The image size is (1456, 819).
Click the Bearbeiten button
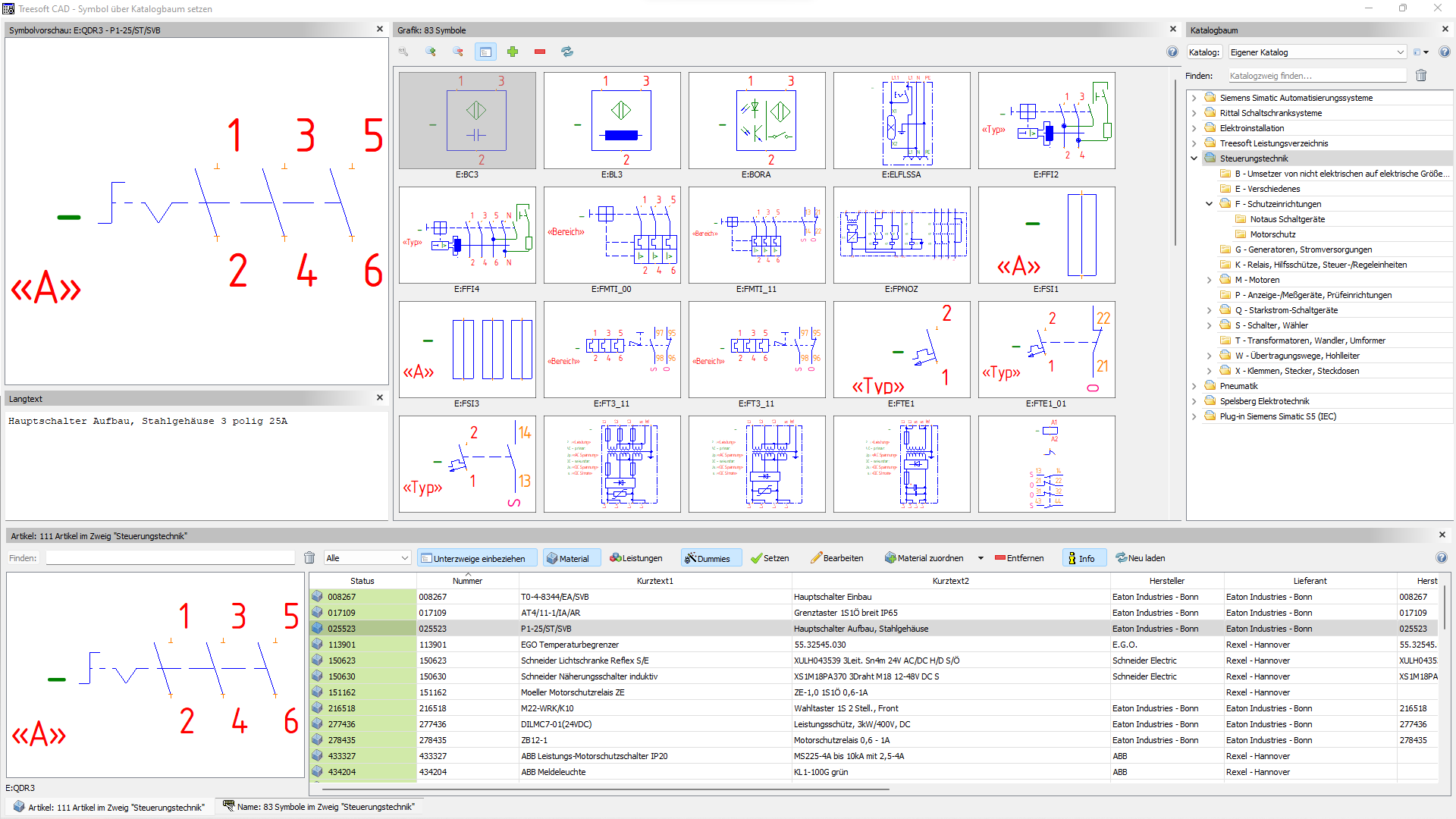(836, 558)
